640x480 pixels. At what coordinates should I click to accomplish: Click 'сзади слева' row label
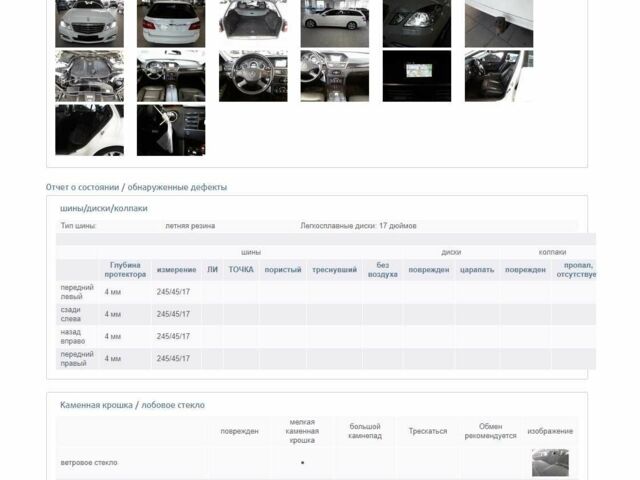pos(71,314)
